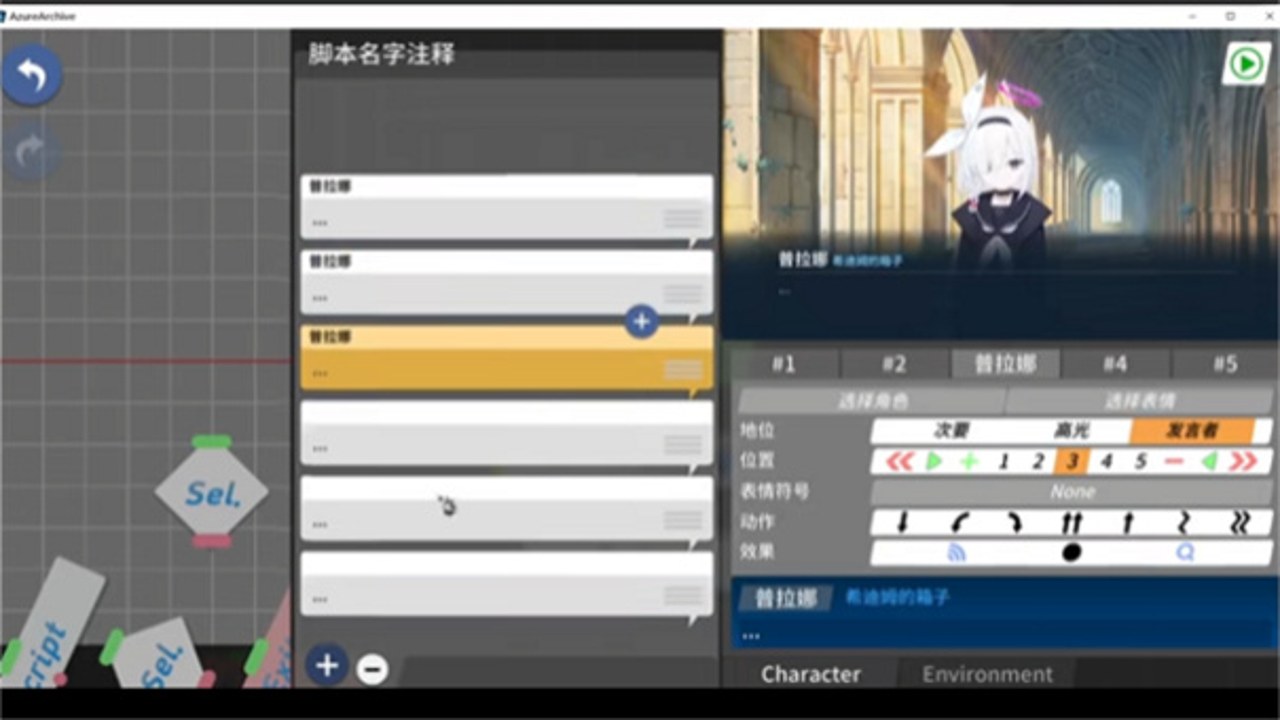Apply the blue magnifier effect in the 效果 row

[x=1185, y=552]
